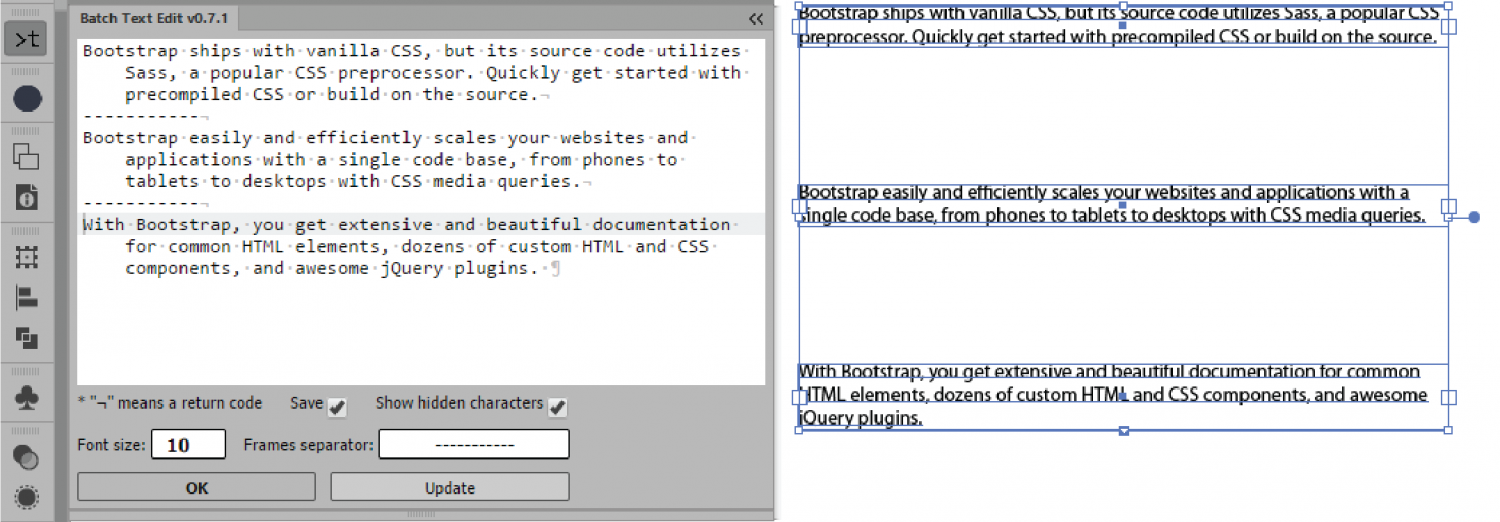
Task: Click the canvas text "jQuery plugins."
Action: coord(860,418)
